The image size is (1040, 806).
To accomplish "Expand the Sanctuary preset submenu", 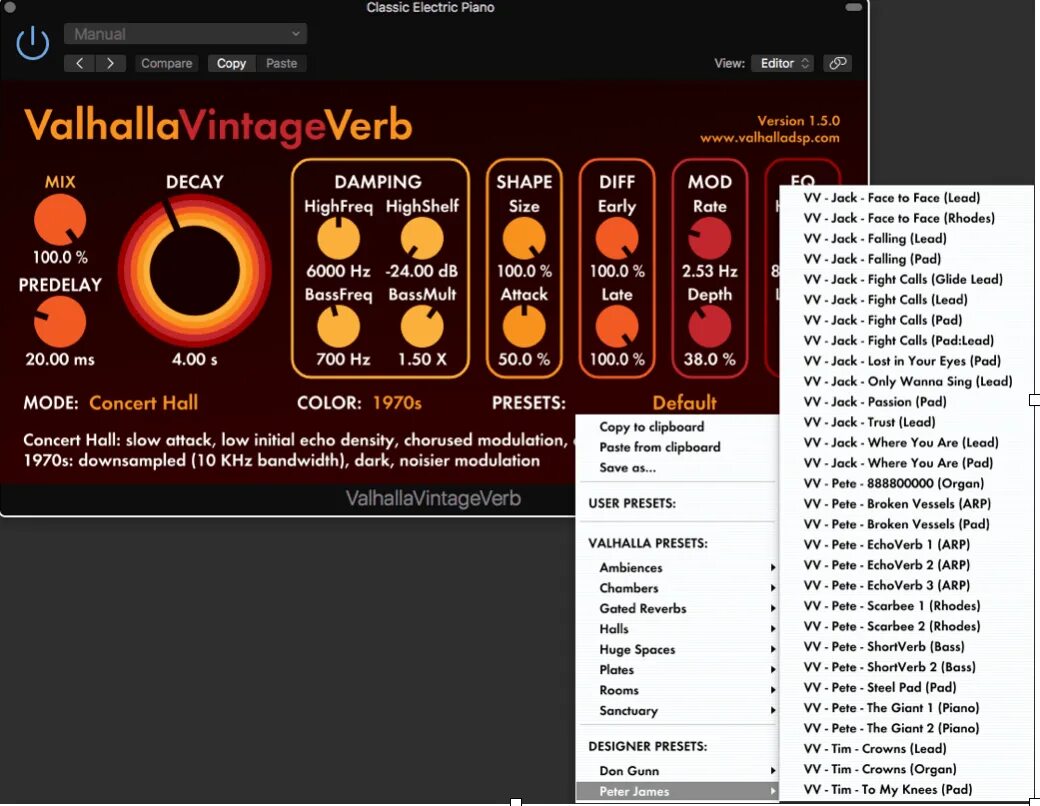I will tap(677, 710).
